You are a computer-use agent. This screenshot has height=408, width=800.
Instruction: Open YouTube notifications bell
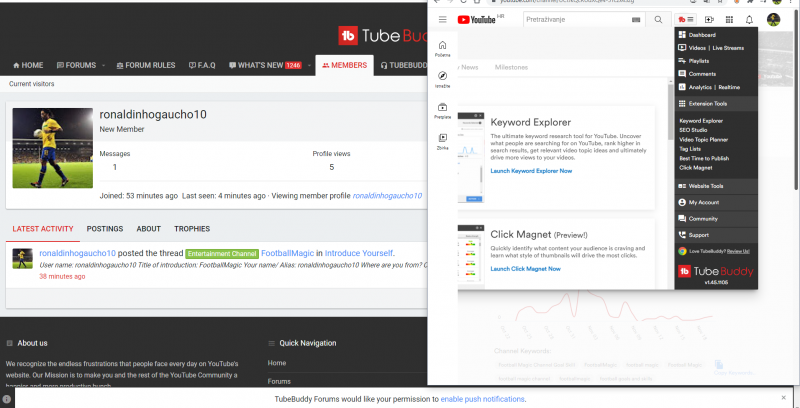[749, 19]
